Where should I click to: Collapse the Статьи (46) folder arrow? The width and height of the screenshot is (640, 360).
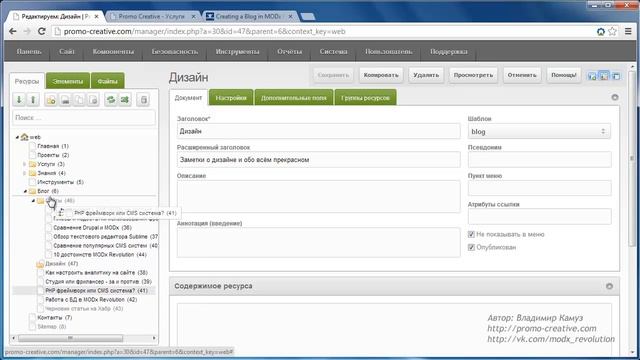pos(33,200)
